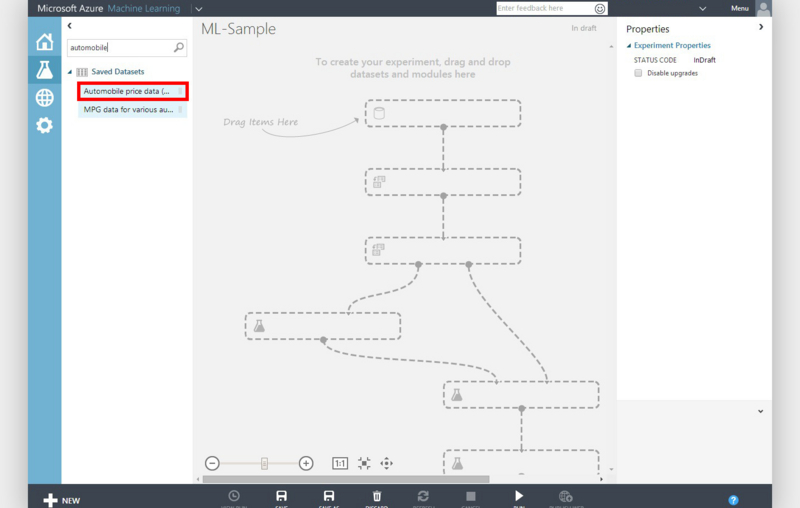The width and height of the screenshot is (800, 508).
Task: Click the Save As icon
Action: pyautogui.click(x=329, y=496)
